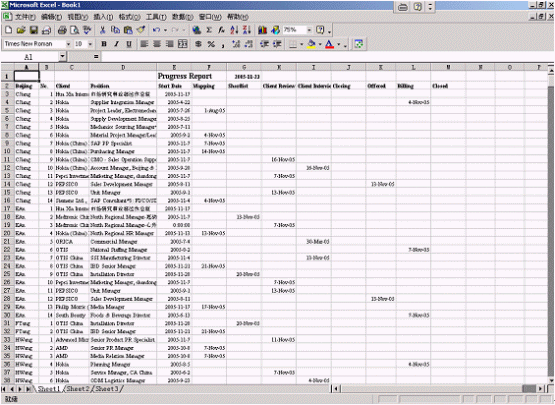Viewport: 555px width, 405px height.
Task: Expand the Undo history dropdown arrow
Action: (165, 30)
